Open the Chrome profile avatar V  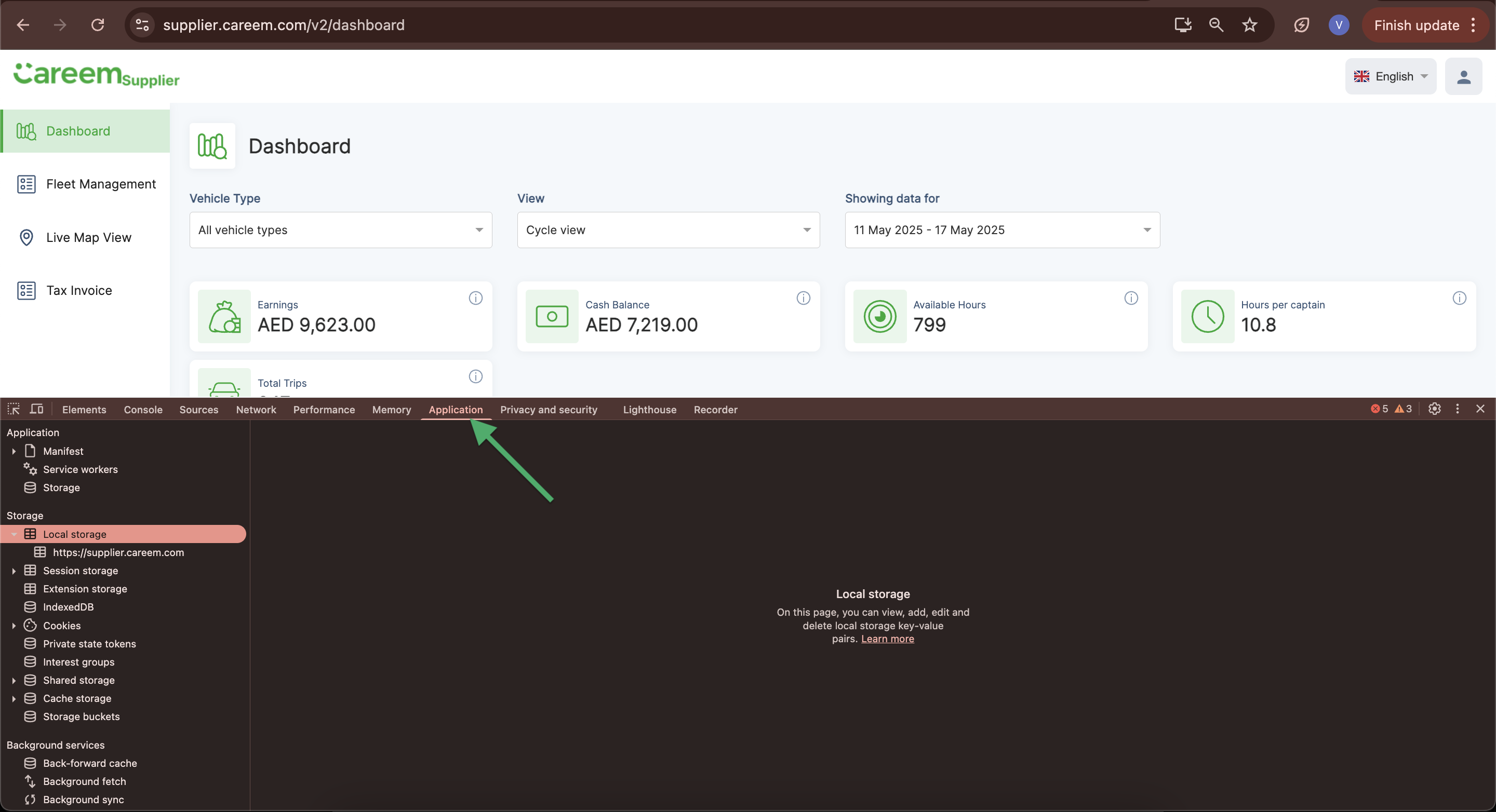tap(1339, 25)
